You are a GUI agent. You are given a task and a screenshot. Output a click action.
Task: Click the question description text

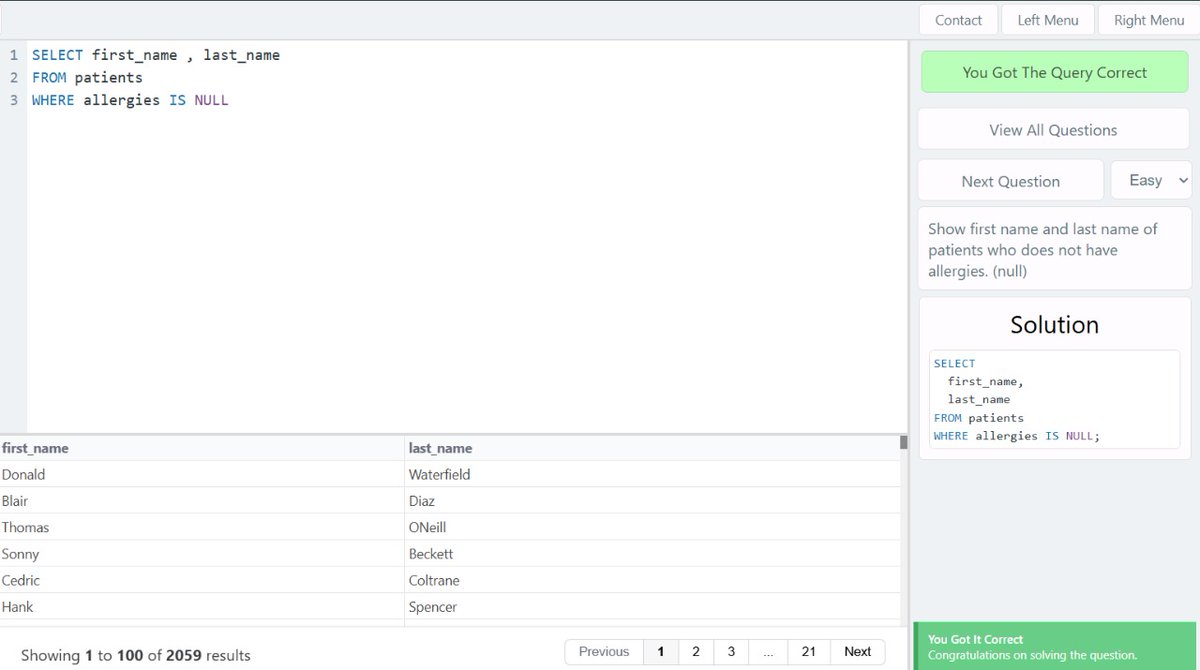point(1043,250)
